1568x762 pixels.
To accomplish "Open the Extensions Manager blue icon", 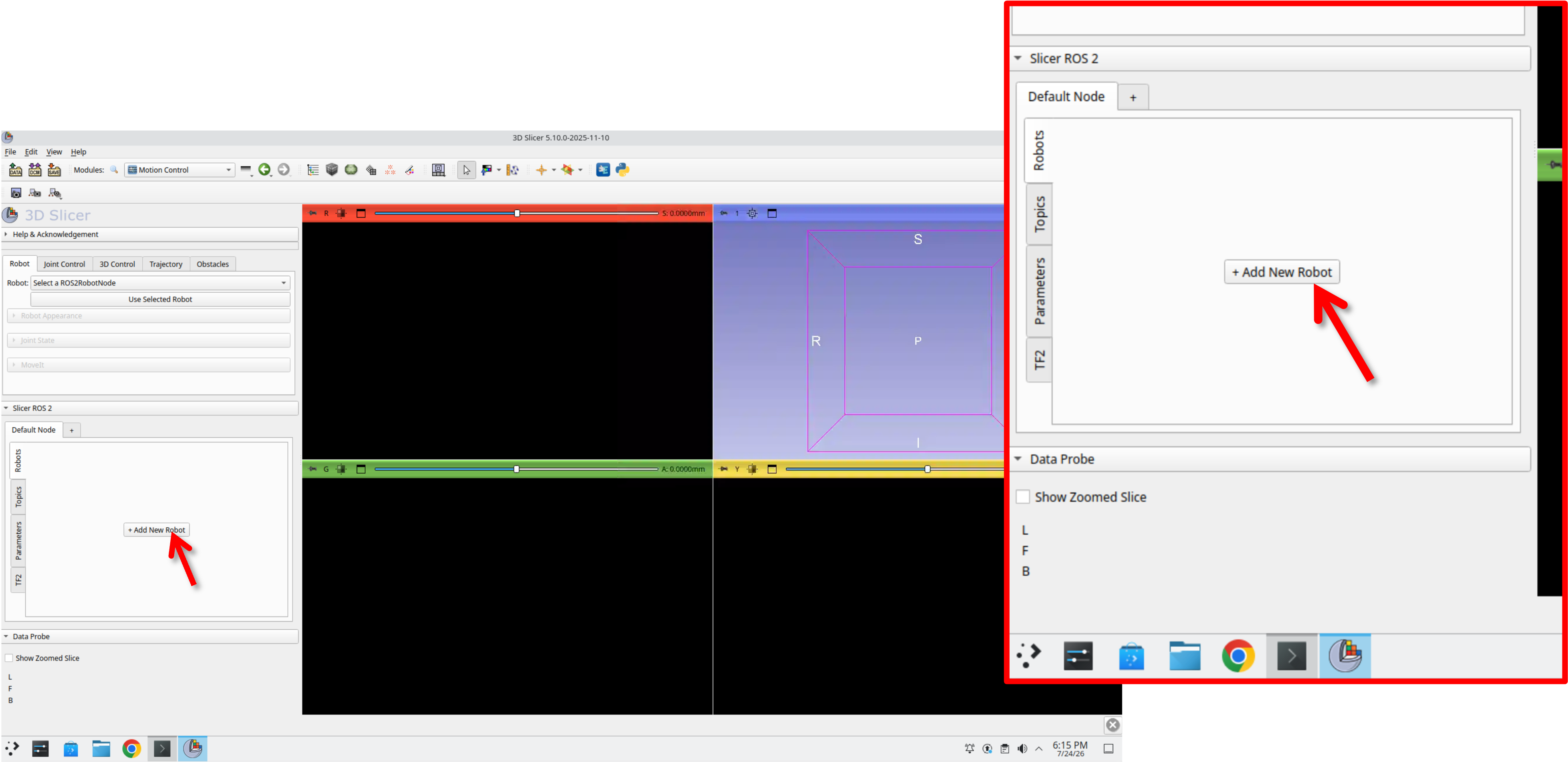I will pyautogui.click(x=603, y=170).
